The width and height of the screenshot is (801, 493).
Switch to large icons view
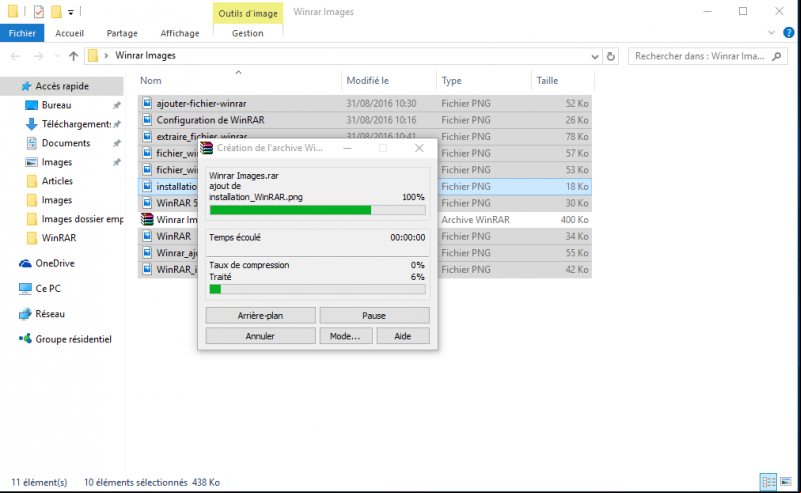point(786,482)
